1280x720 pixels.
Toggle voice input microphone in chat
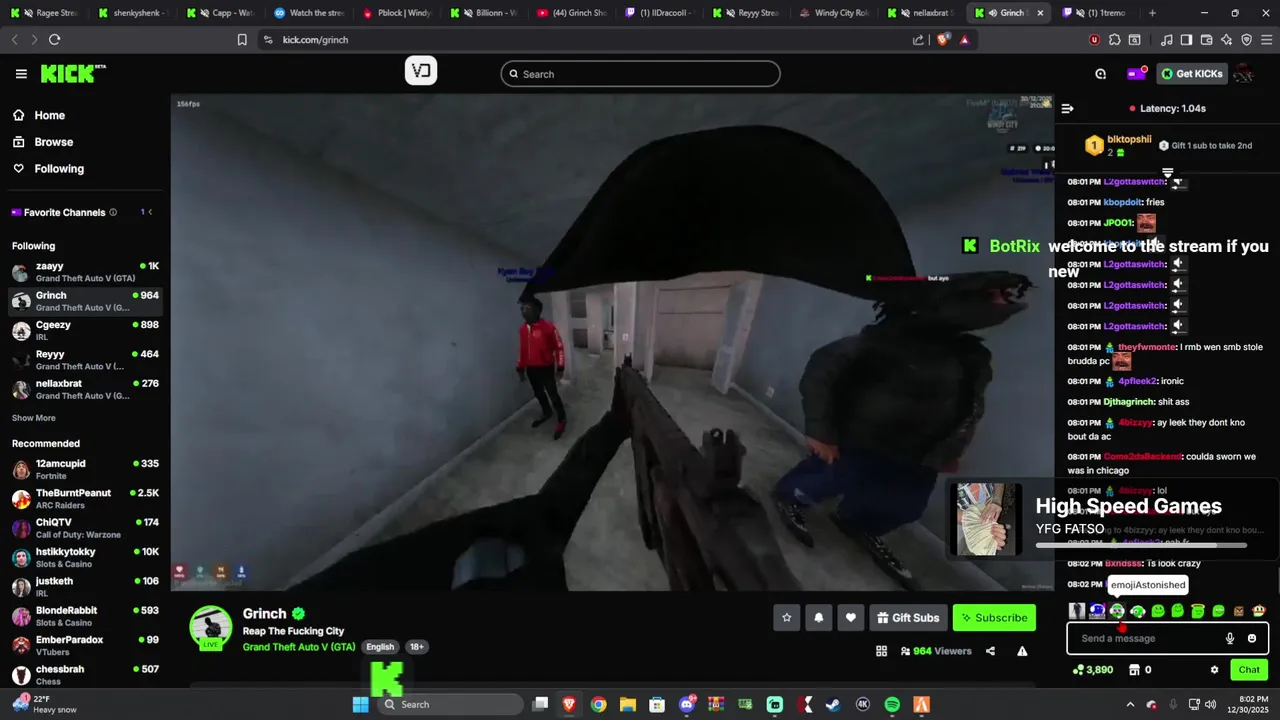tap(1230, 638)
